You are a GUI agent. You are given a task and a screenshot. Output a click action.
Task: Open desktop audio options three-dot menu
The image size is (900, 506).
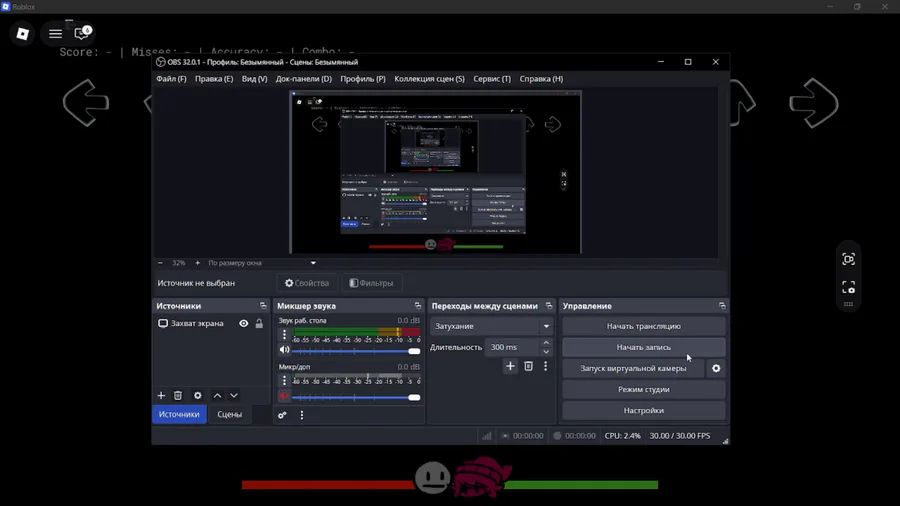click(x=284, y=334)
